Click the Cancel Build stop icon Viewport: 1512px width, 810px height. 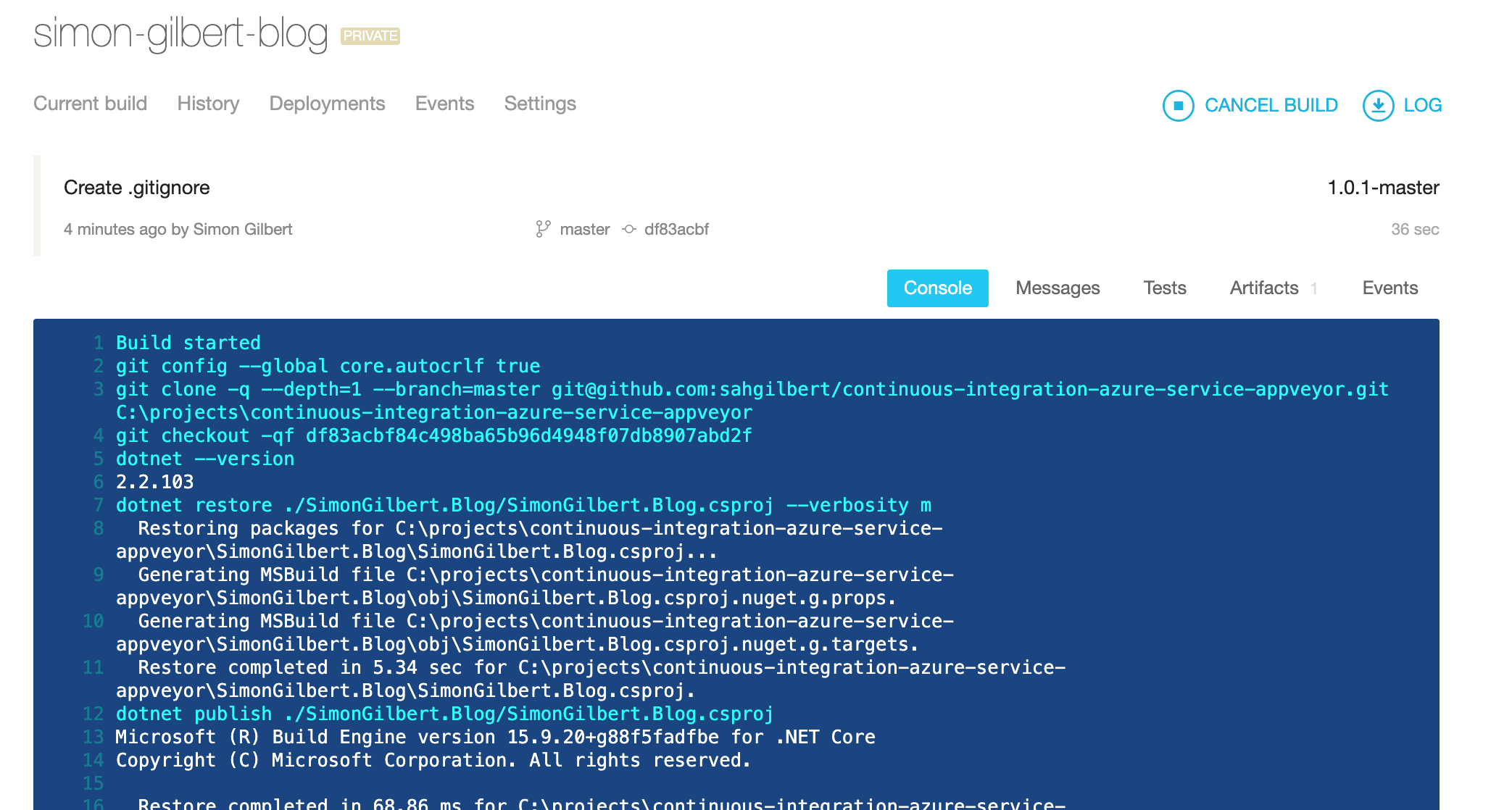(1178, 106)
